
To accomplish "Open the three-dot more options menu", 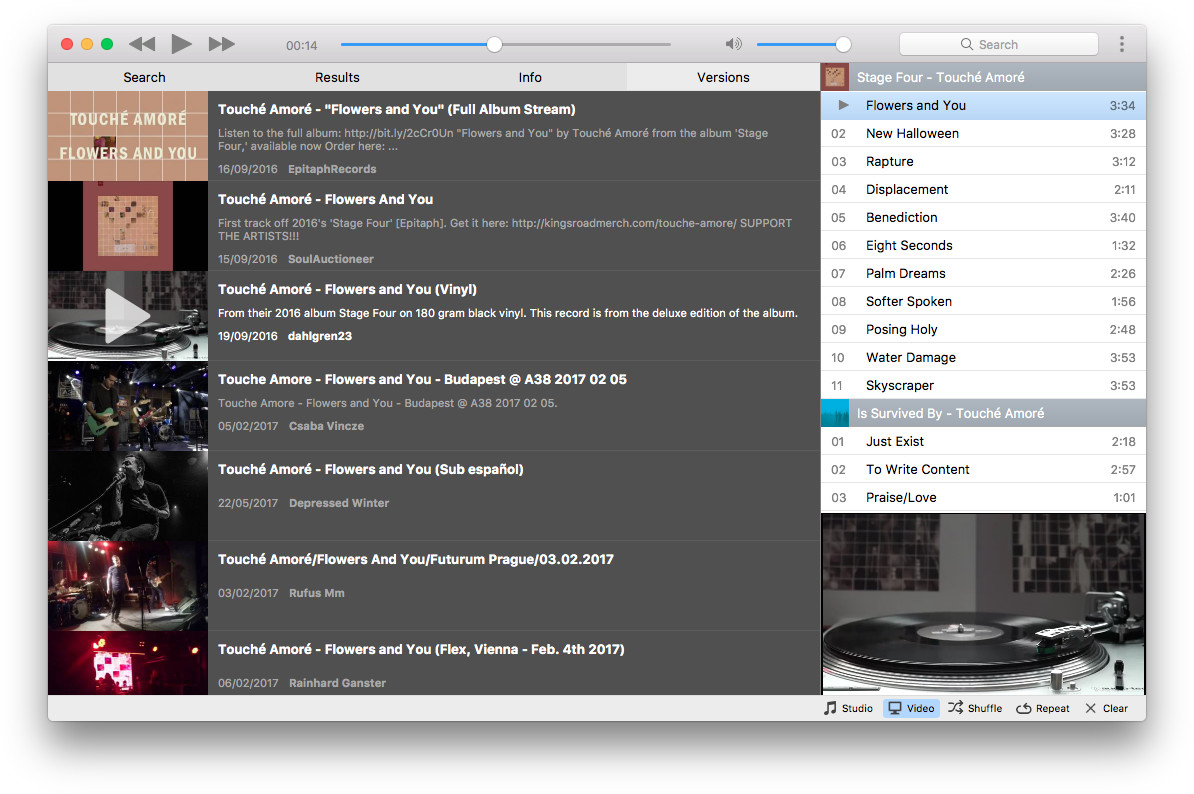I will click(1122, 44).
